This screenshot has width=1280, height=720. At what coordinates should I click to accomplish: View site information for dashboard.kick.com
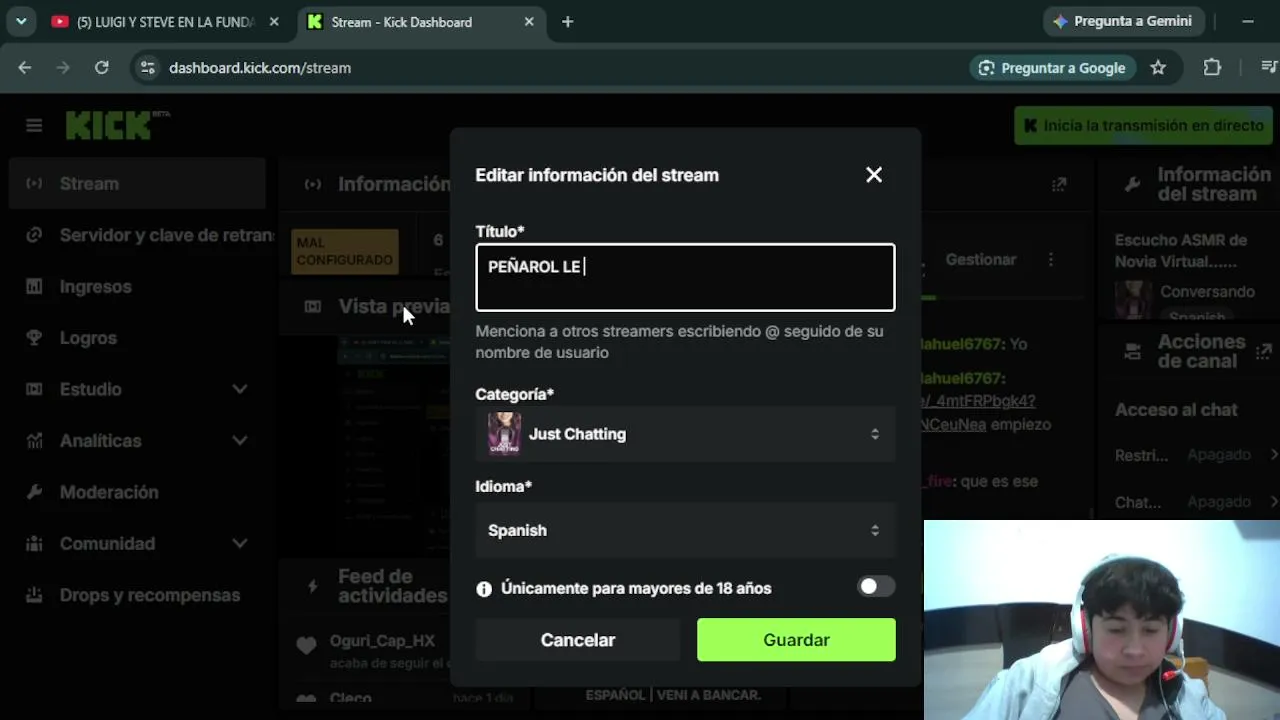(x=148, y=68)
